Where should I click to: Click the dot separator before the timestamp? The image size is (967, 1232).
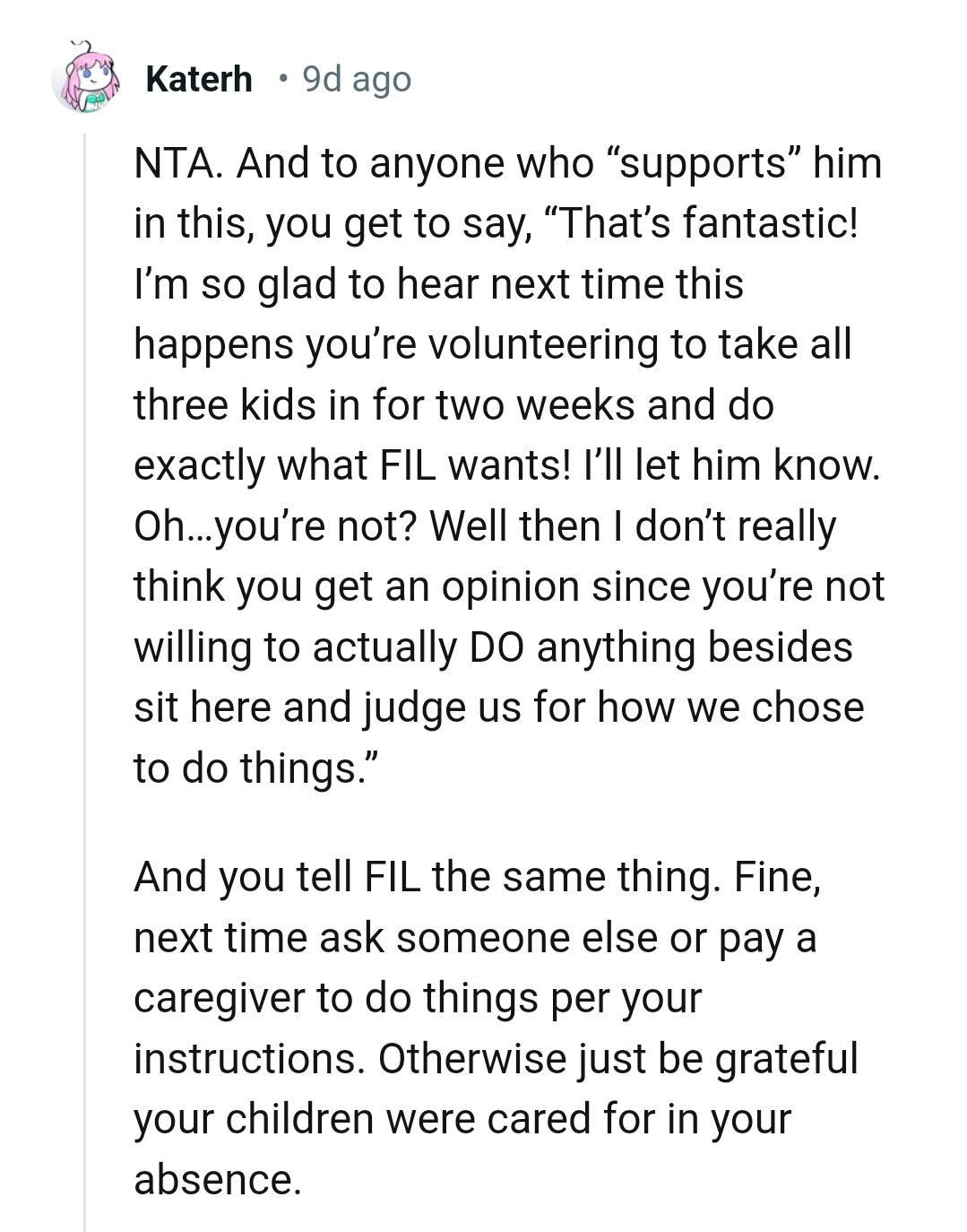click(x=282, y=79)
